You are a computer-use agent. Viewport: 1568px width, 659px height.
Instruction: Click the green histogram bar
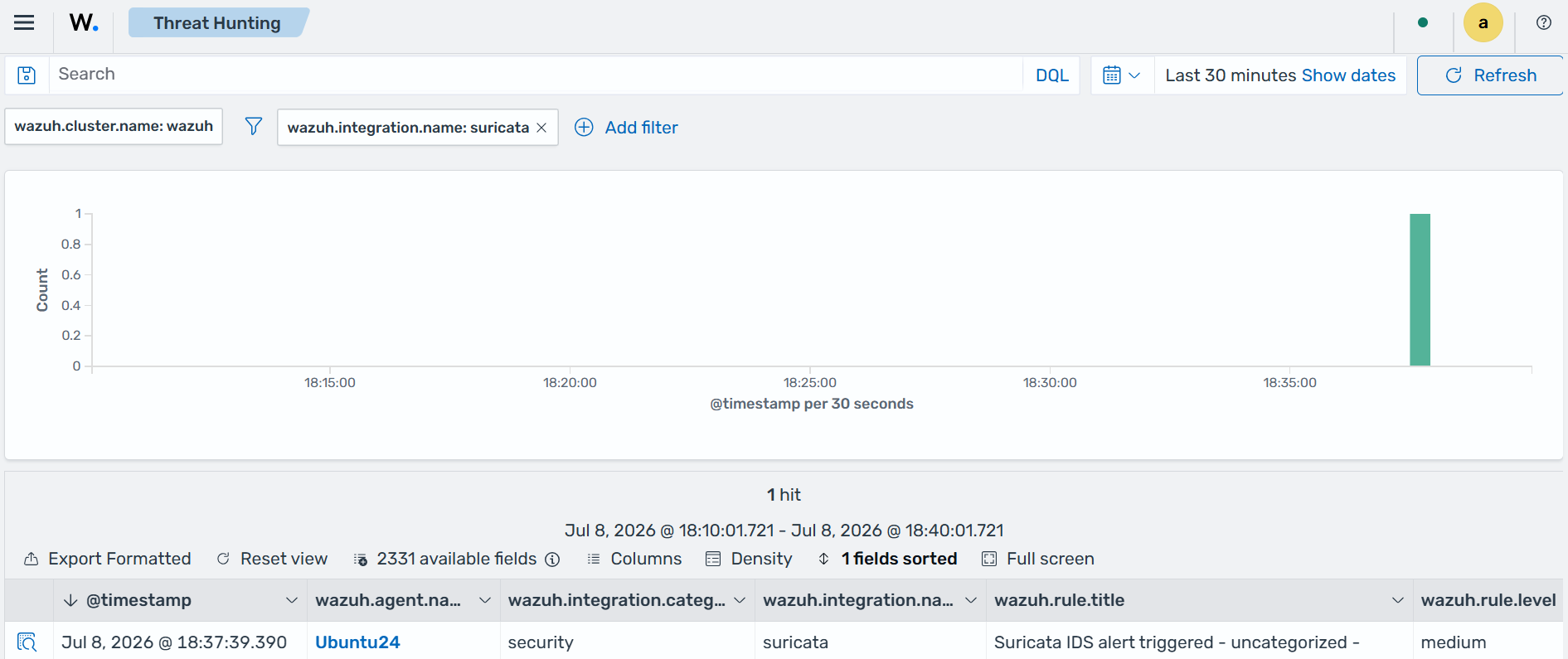[1420, 289]
